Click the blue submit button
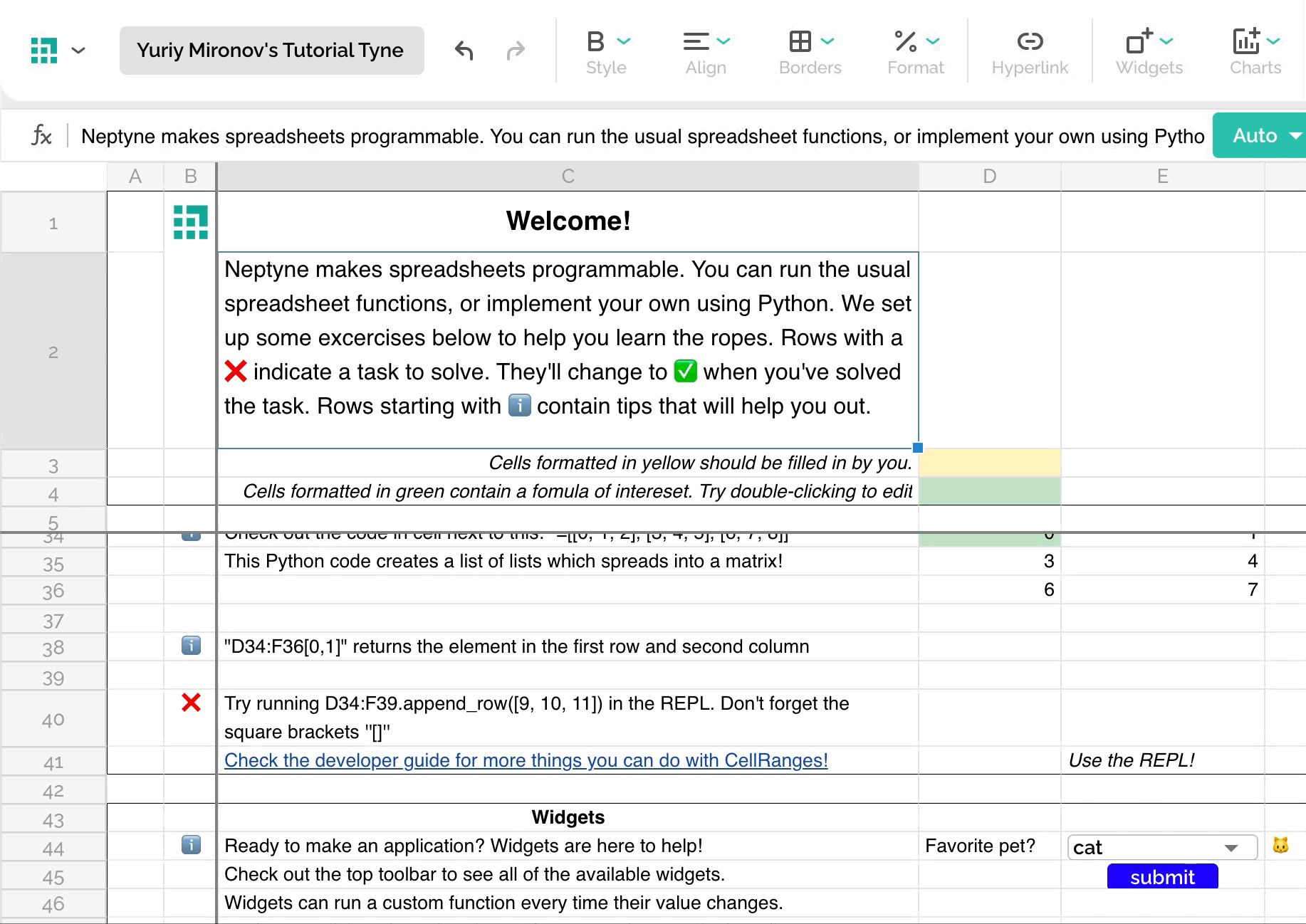 click(1162, 876)
